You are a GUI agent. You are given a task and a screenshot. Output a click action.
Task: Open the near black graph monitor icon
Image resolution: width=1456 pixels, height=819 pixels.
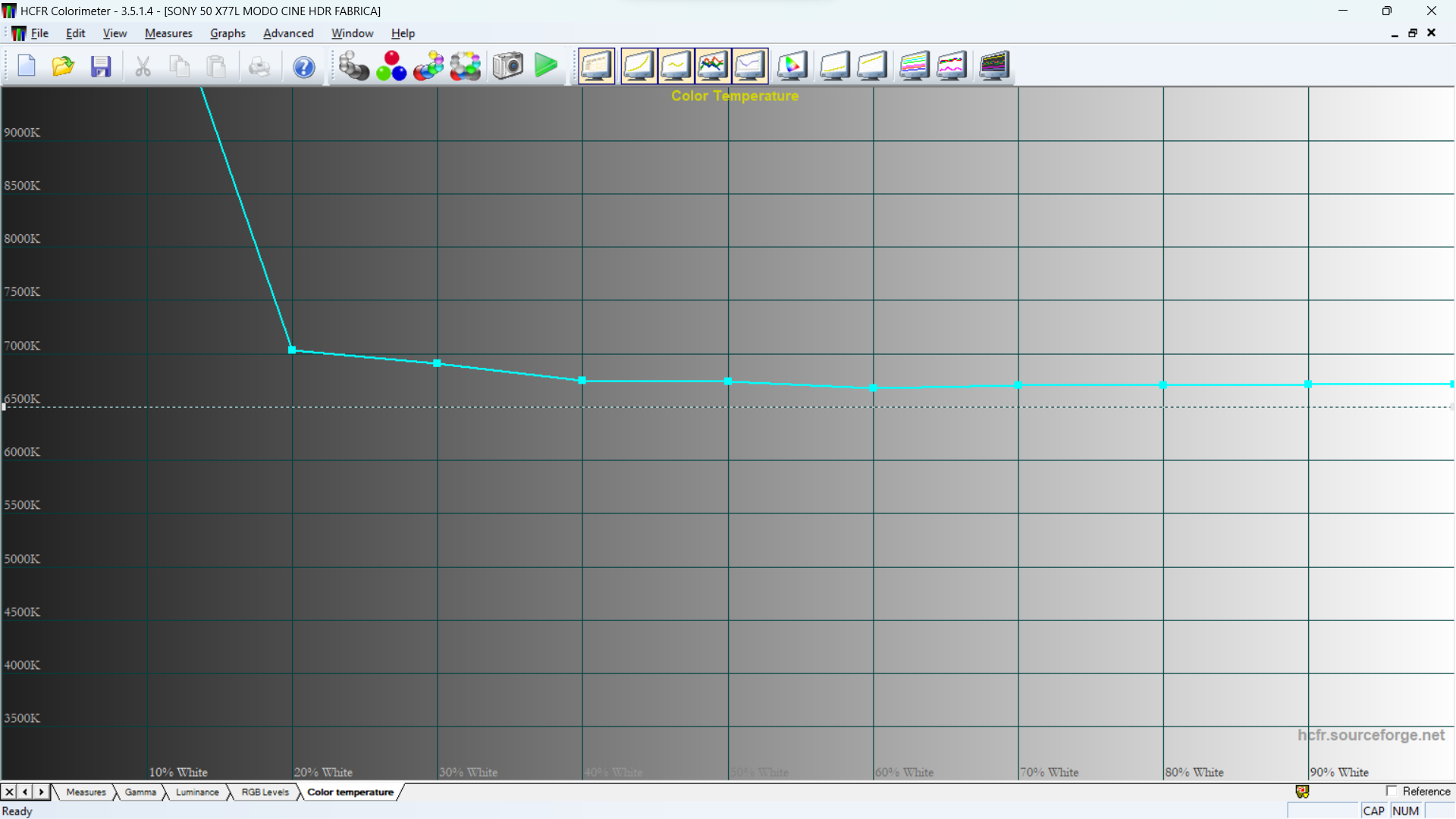[835, 66]
